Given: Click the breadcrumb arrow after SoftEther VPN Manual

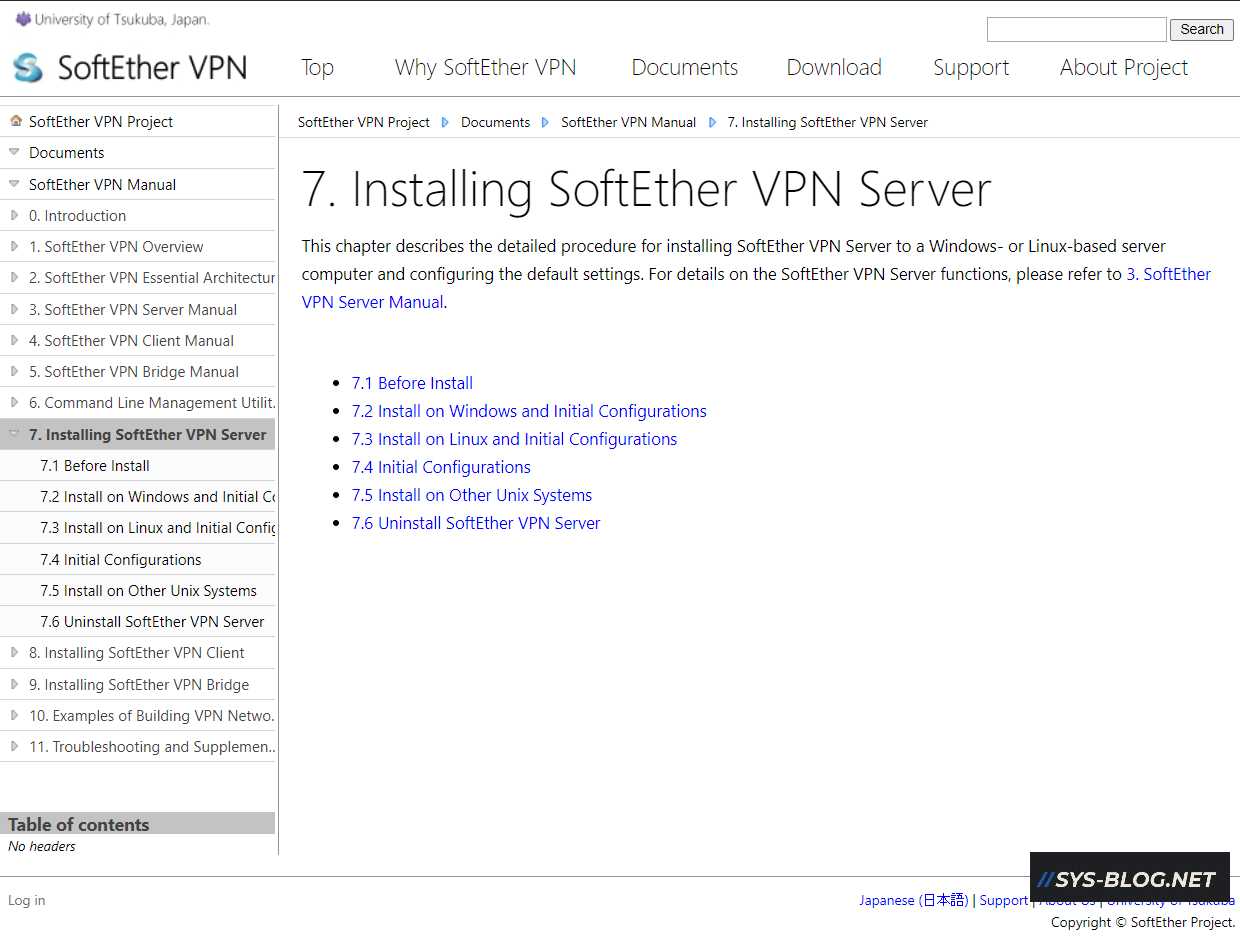Looking at the screenshot, I should tap(711, 121).
